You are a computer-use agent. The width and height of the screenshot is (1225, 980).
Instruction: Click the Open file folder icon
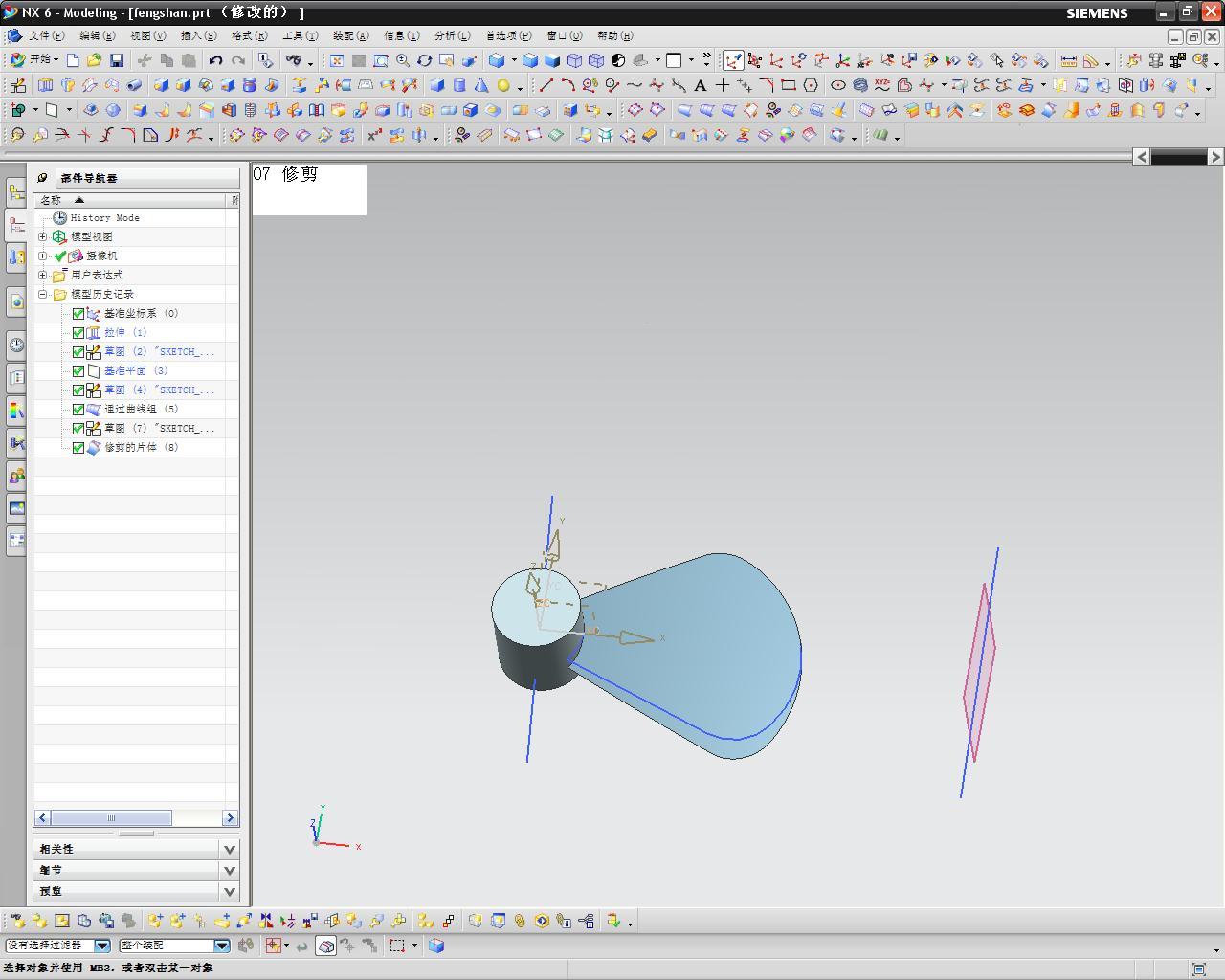pyautogui.click(x=94, y=60)
